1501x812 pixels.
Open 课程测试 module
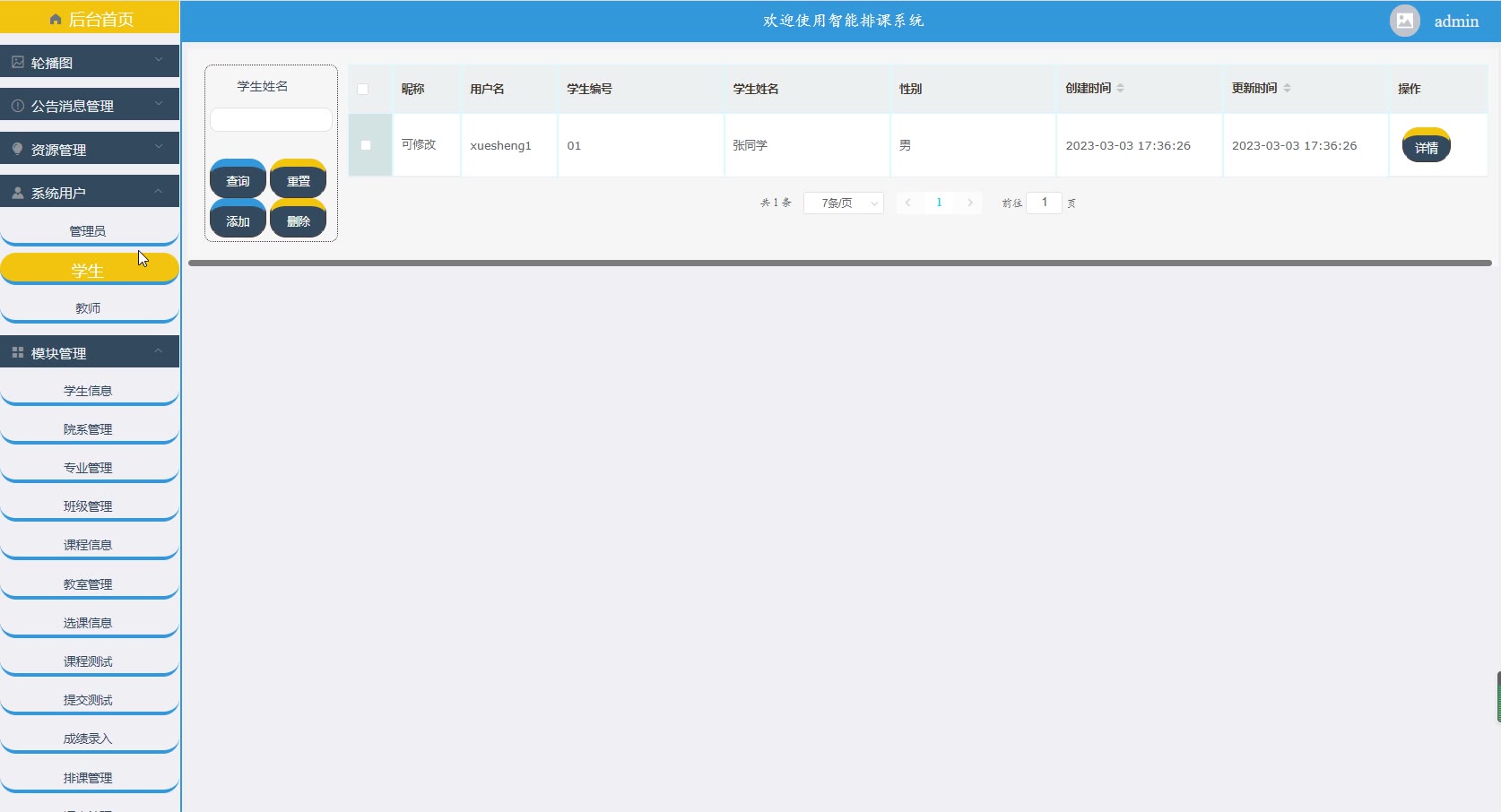pyautogui.click(x=89, y=661)
